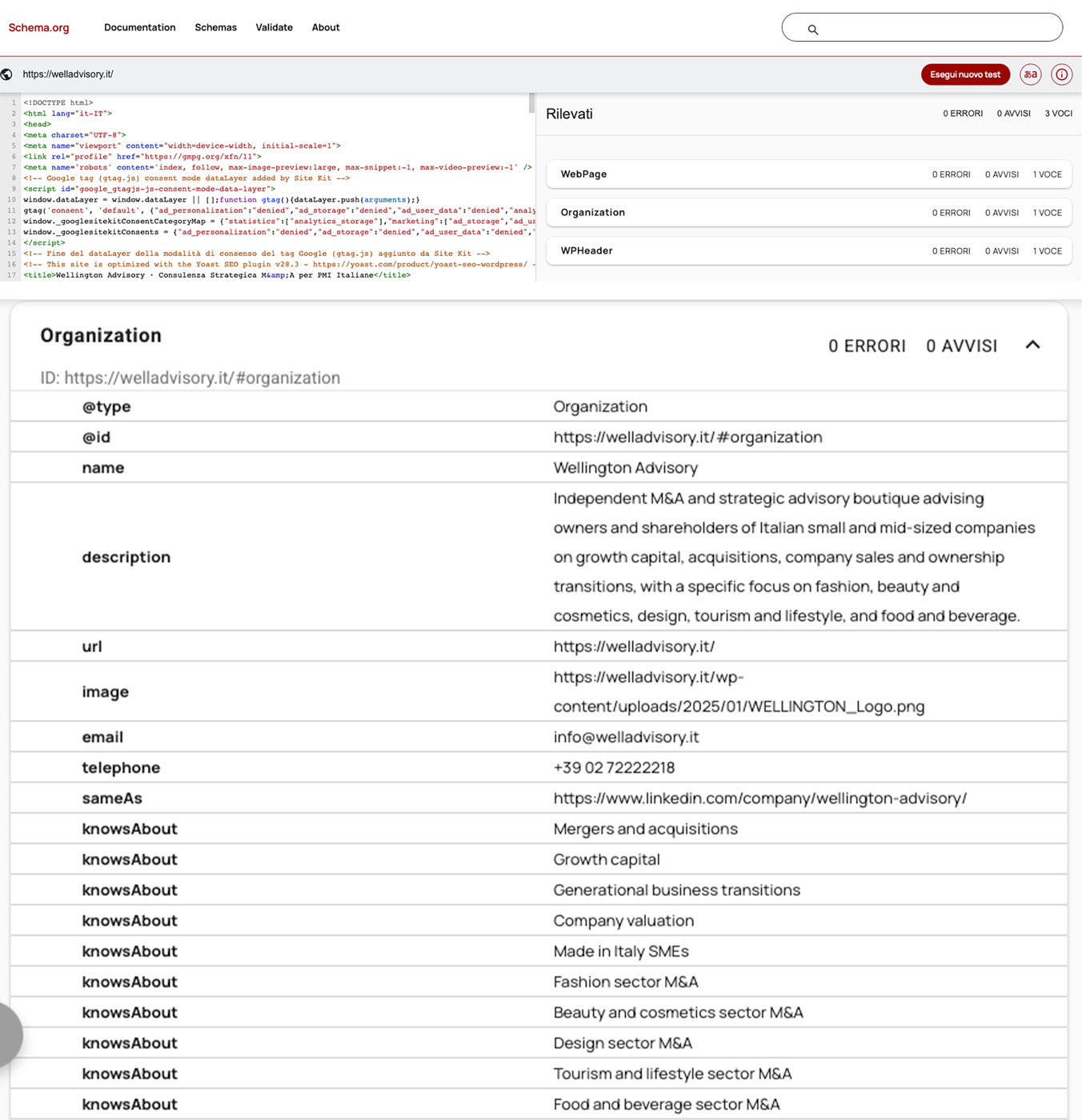The height and width of the screenshot is (1120, 1082).
Task: Click the Mergers and acquisitions value
Action: (x=645, y=829)
